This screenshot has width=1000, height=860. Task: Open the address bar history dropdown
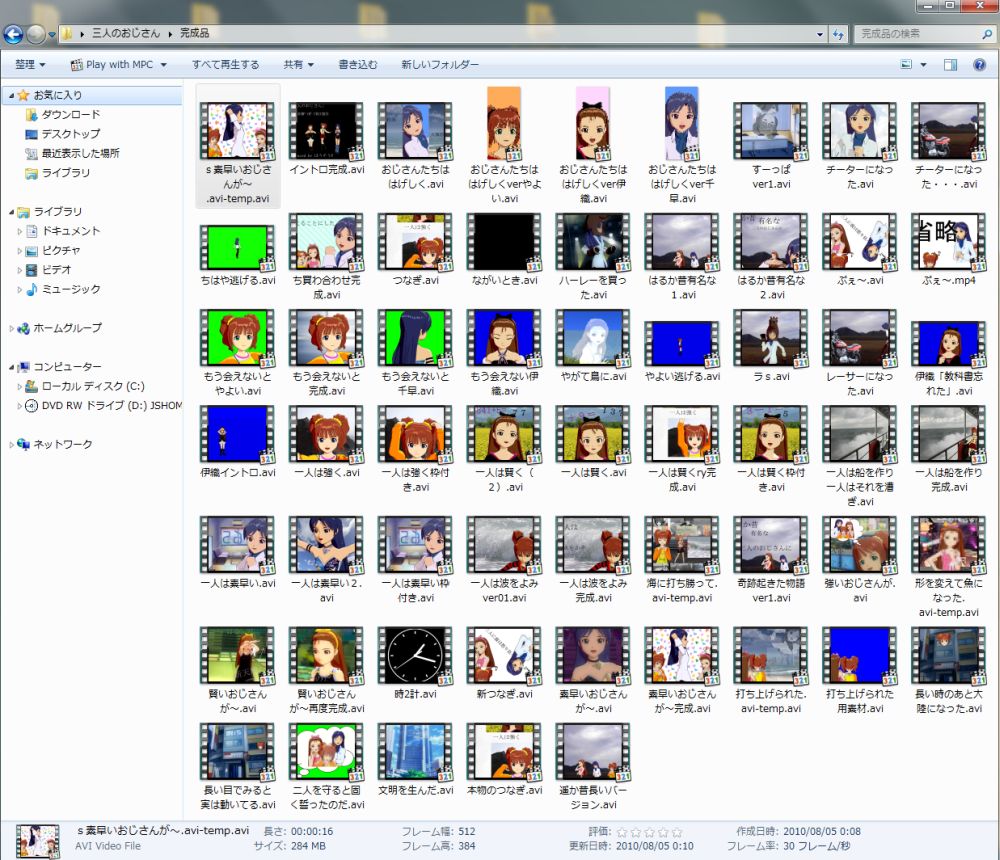click(820, 34)
